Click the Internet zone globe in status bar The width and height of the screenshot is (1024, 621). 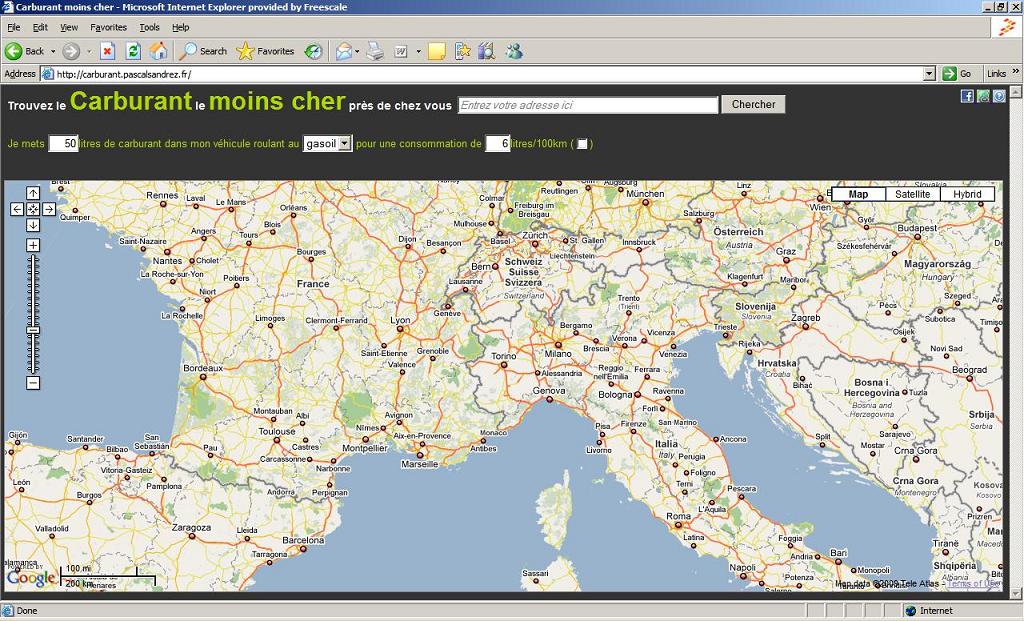point(910,611)
